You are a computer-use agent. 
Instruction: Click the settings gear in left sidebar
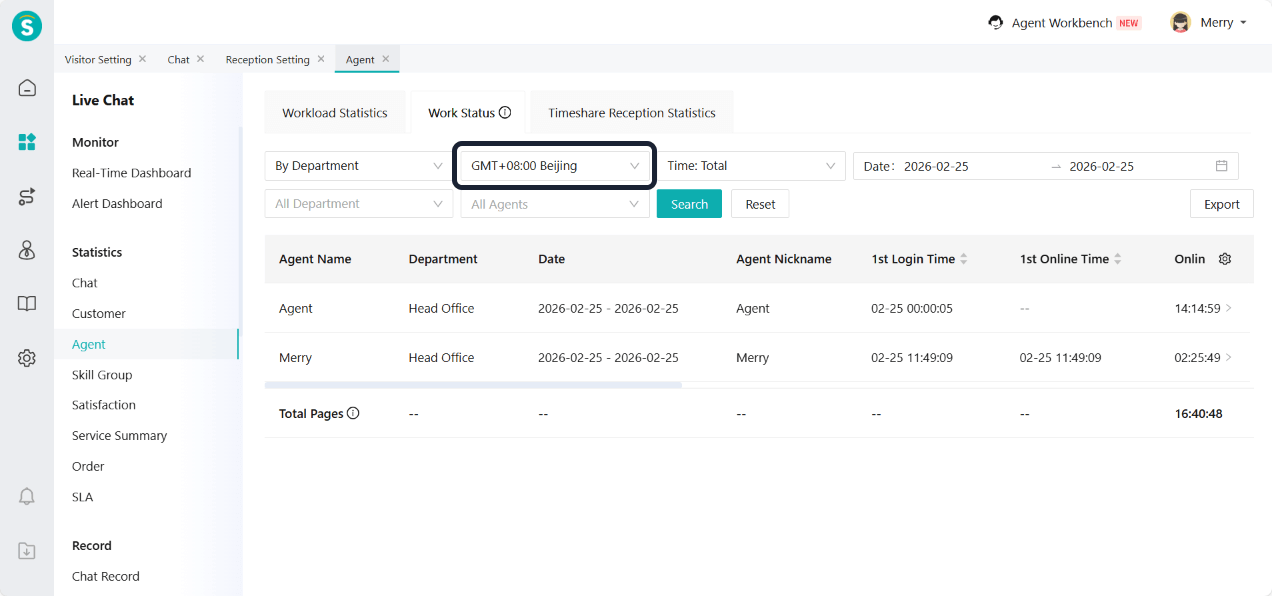pyautogui.click(x=27, y=358)
